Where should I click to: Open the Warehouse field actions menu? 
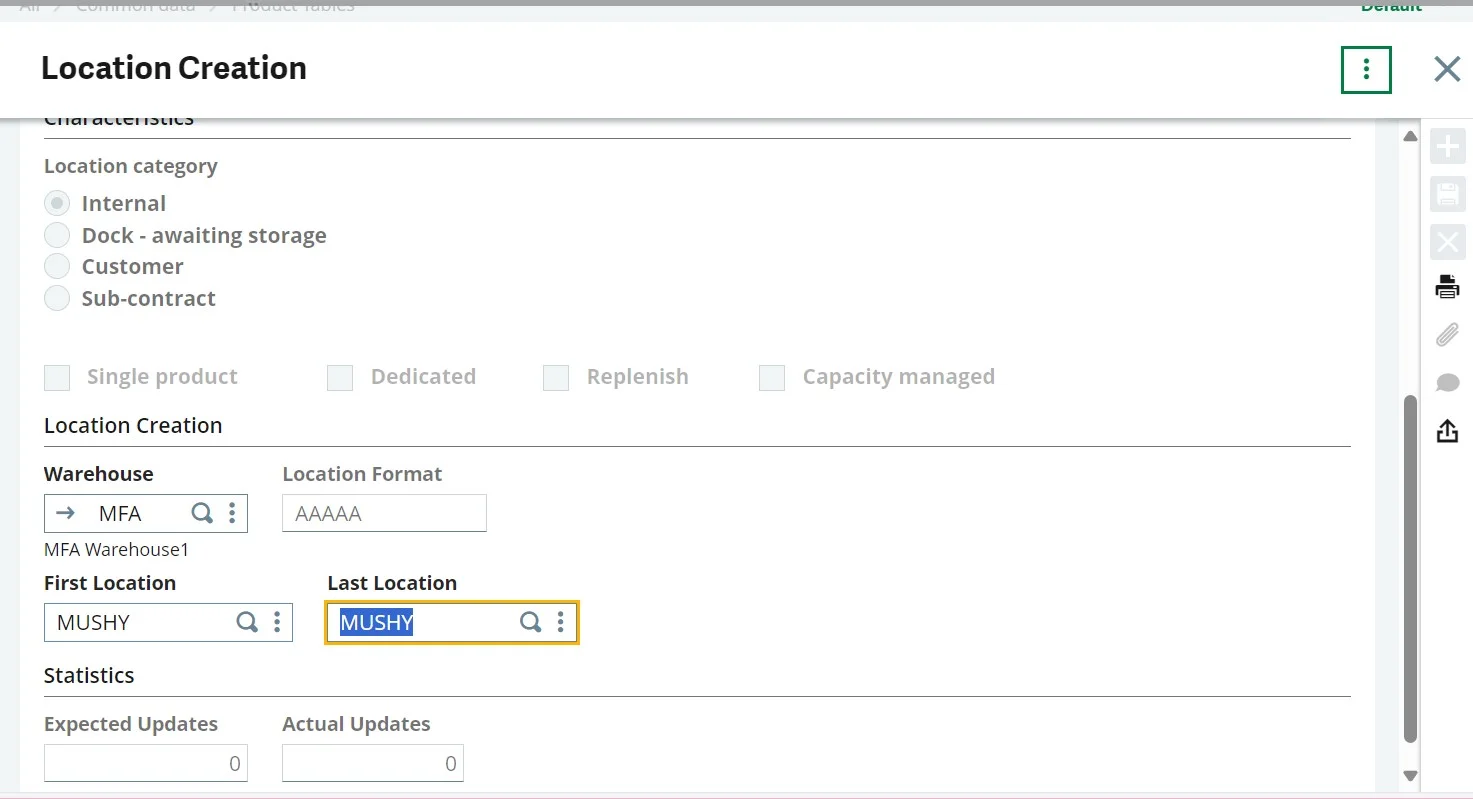pyautogui.click(x=232, y=513)
